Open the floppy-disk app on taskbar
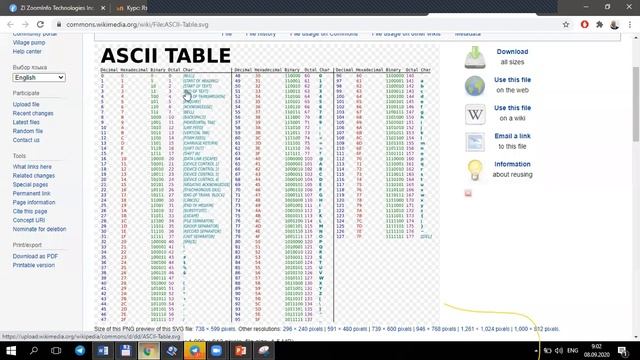This screenshot has width=640, height=360. click(126, 351)
